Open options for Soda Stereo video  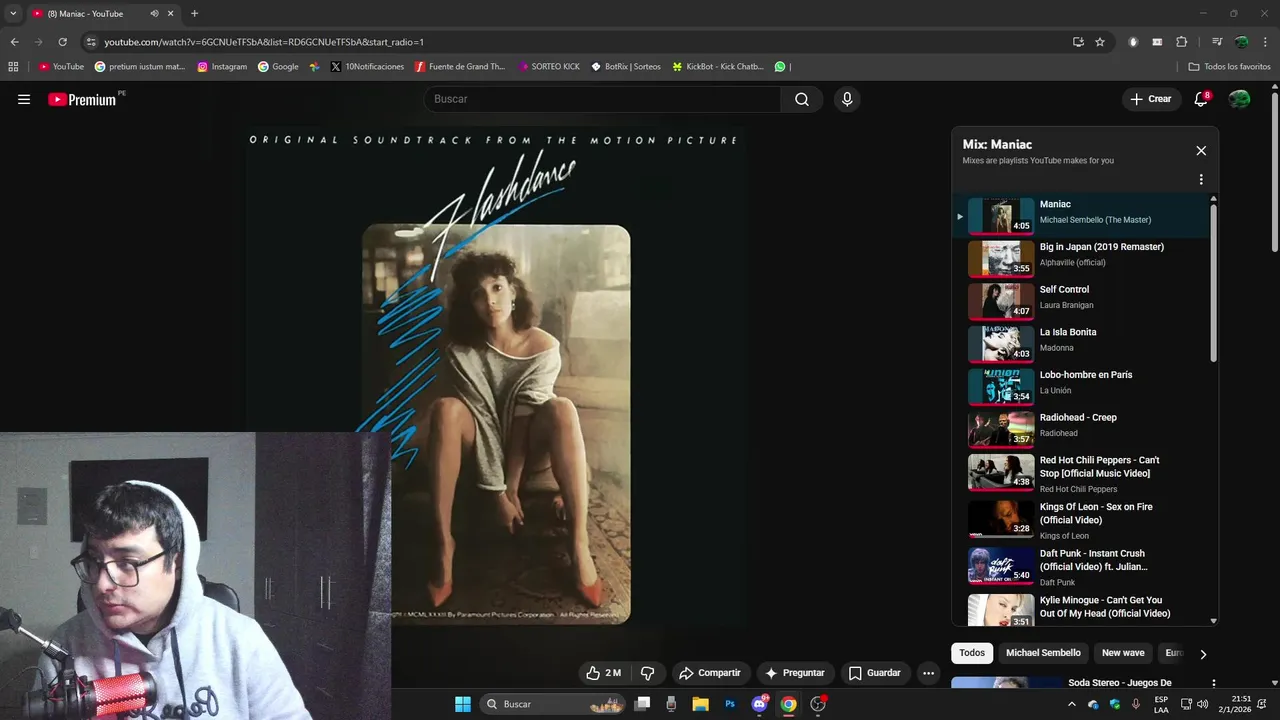(1214, 684)
